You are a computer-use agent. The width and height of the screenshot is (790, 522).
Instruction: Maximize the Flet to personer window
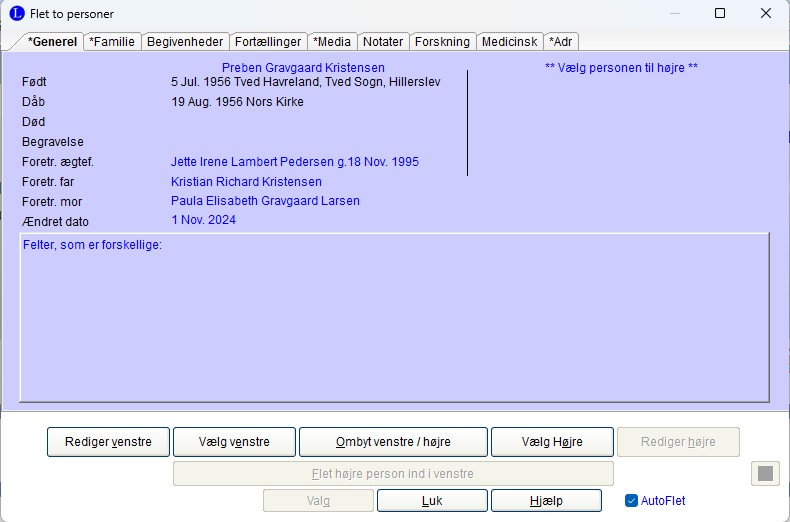point(720,14)
